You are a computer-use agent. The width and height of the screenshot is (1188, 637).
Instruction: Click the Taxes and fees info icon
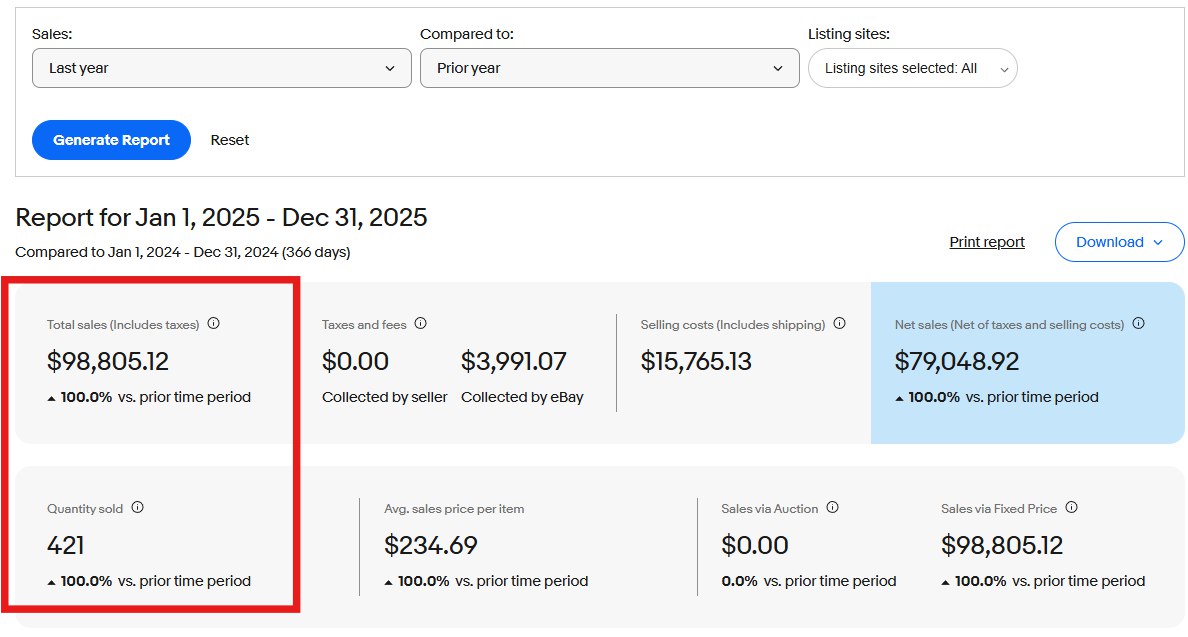click(421, 323)
